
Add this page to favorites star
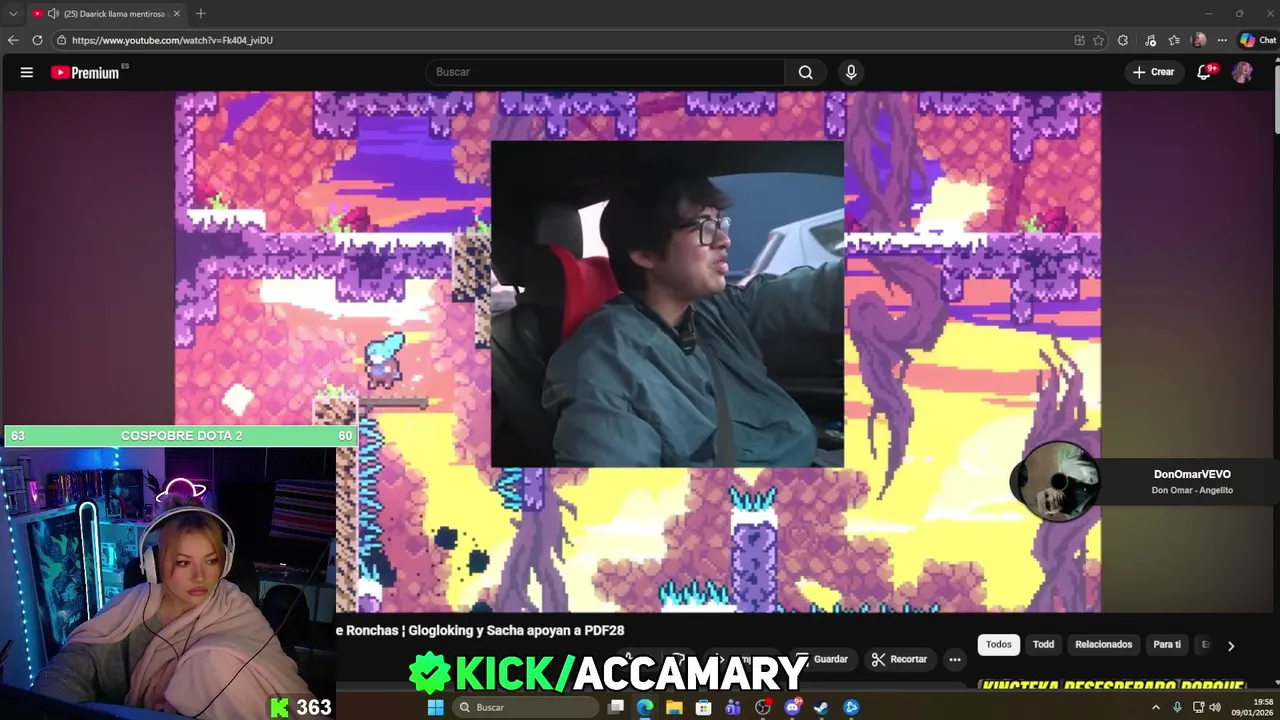[1098, 40]
